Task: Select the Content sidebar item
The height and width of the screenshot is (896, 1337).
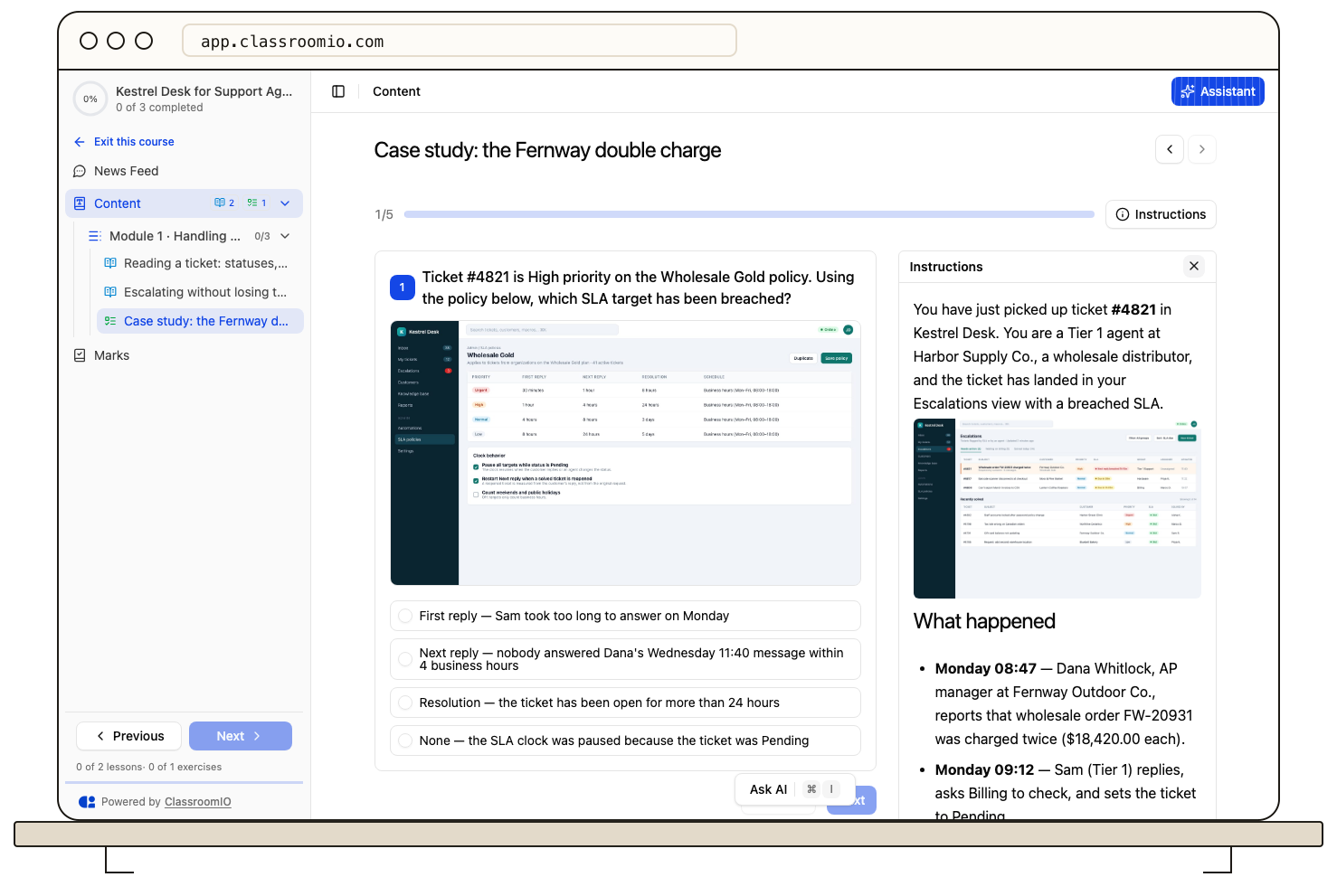Action: [x=184, y=203]
